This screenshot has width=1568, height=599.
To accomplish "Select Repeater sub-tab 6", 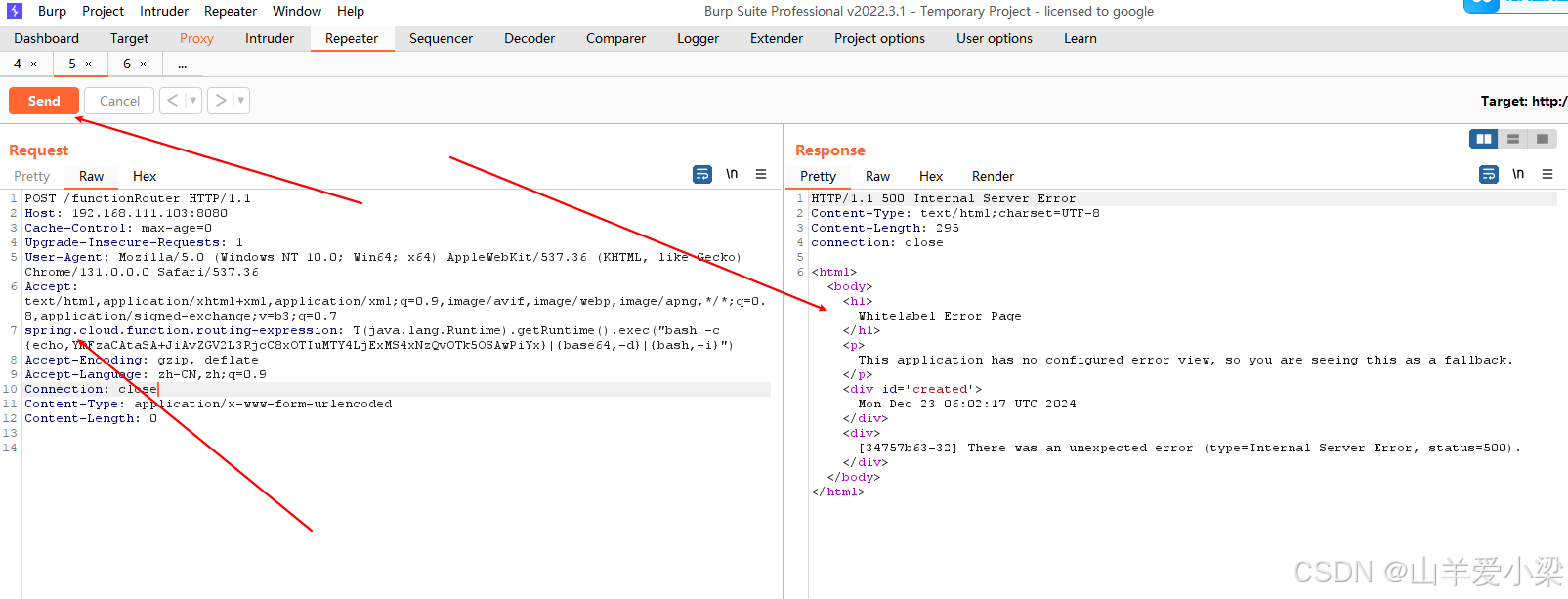I will click(x=126, y=64).
